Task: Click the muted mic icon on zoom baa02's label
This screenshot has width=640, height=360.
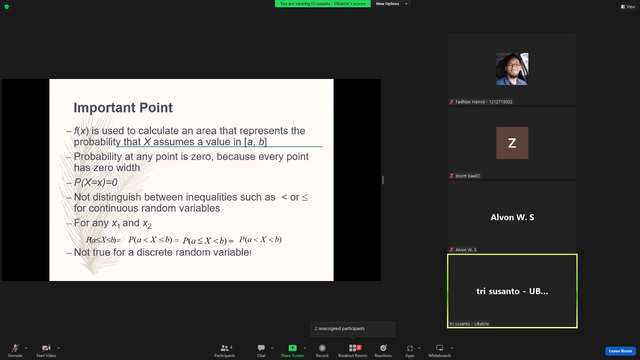Action: pyautogui.click(x=451, y=176)
